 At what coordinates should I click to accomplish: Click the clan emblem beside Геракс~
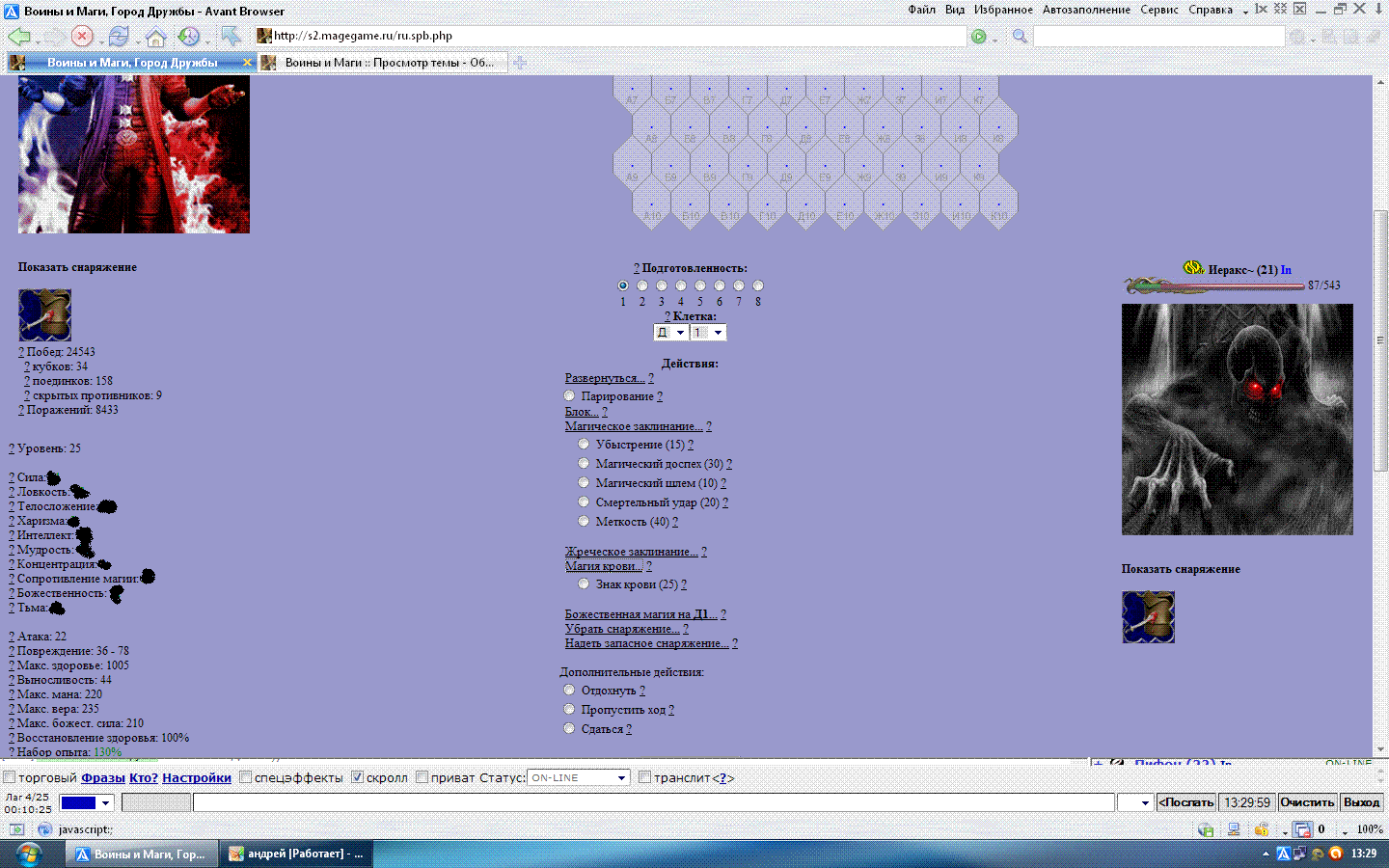point(1193,268)
